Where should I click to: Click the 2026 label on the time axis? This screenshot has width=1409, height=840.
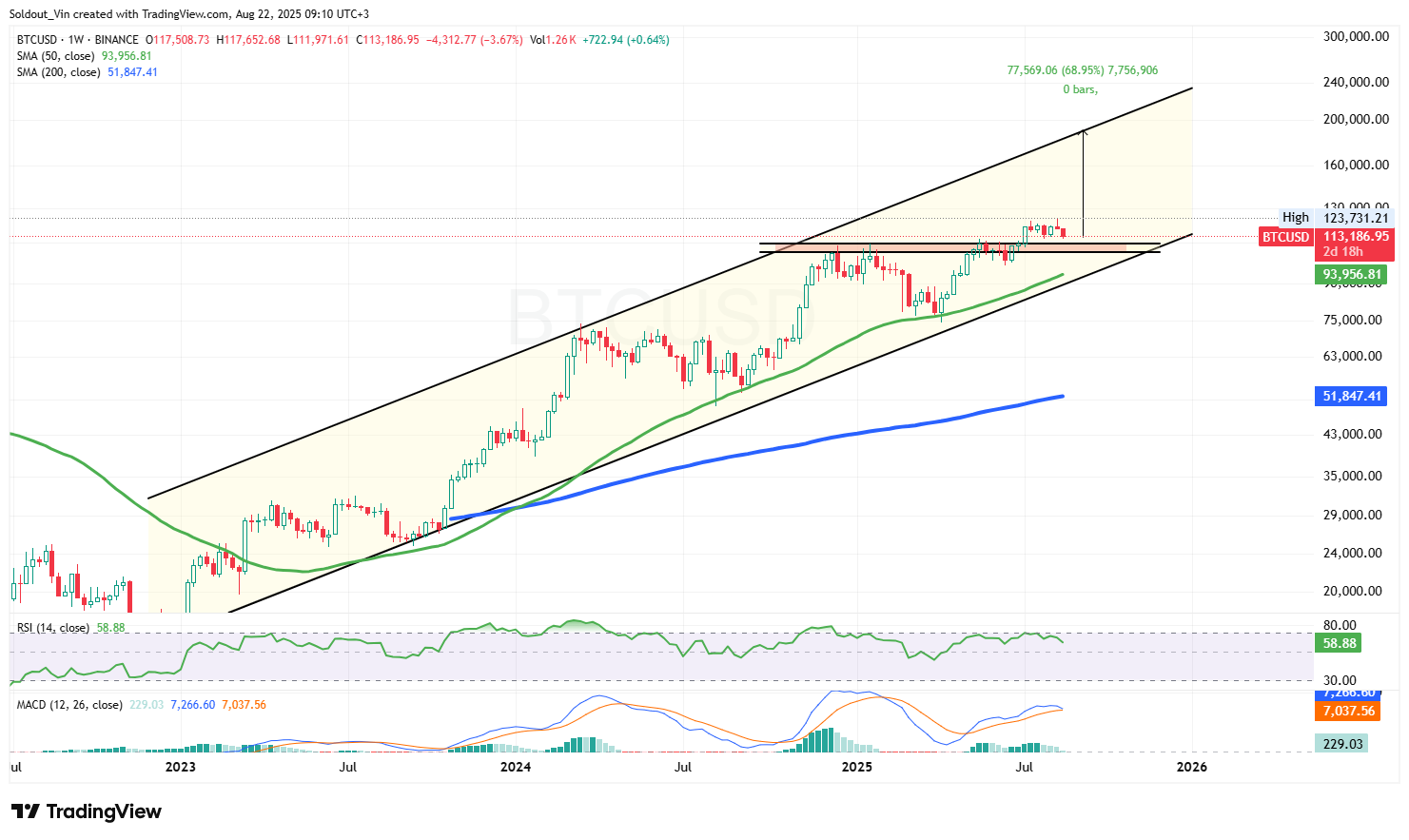click(1192, 767)
